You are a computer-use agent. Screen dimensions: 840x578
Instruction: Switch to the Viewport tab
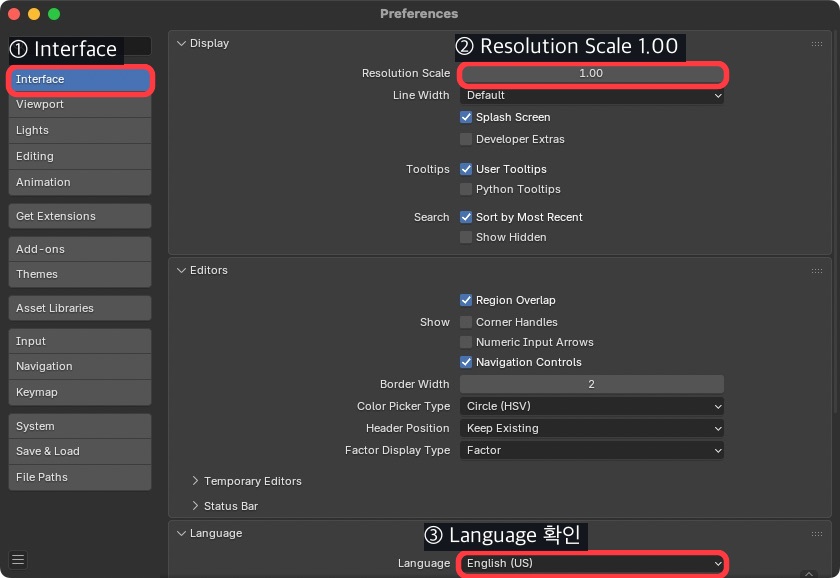[x=80, y=104]
